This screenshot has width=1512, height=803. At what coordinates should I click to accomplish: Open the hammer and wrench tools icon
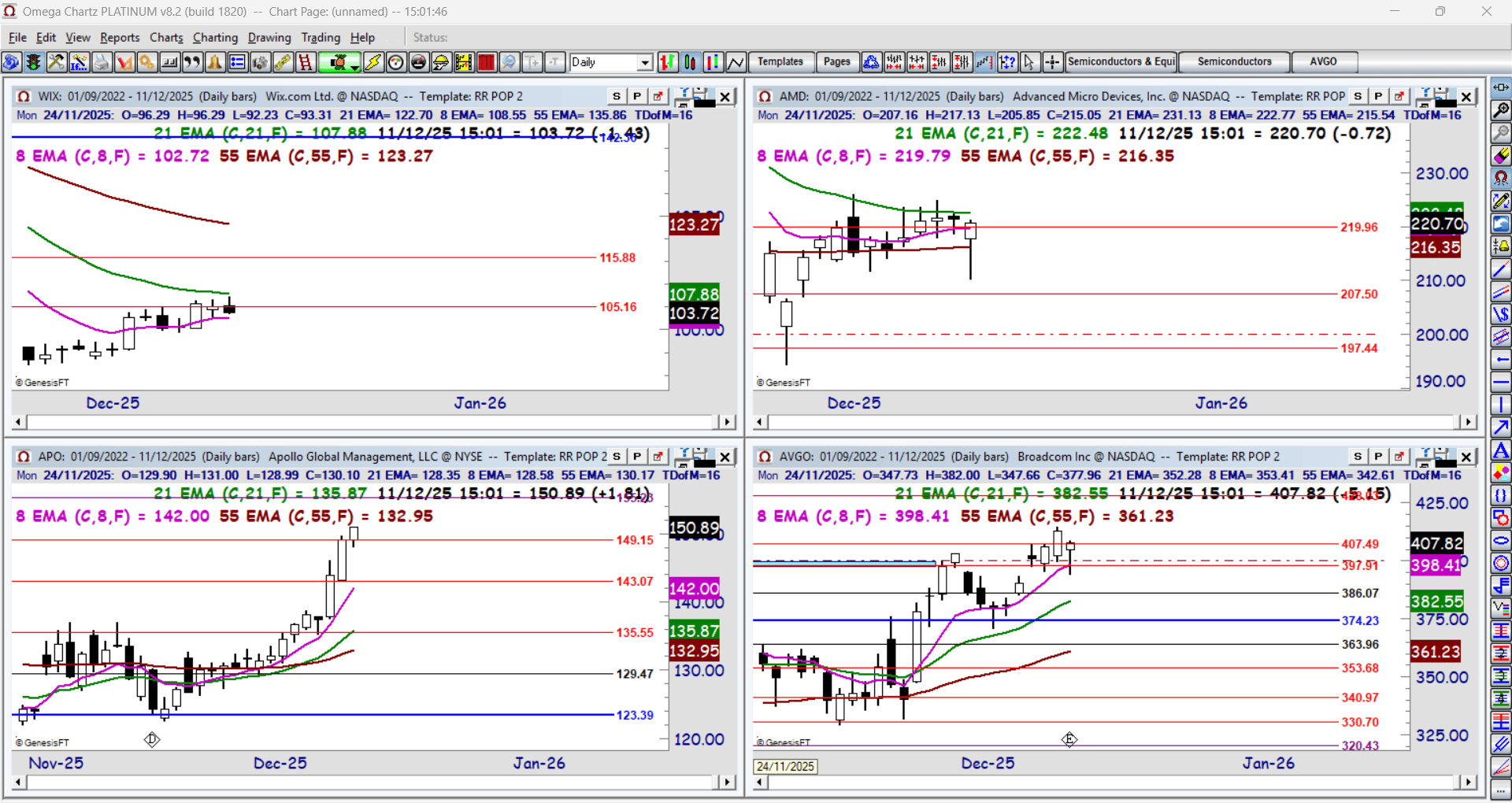click(57, 62)
